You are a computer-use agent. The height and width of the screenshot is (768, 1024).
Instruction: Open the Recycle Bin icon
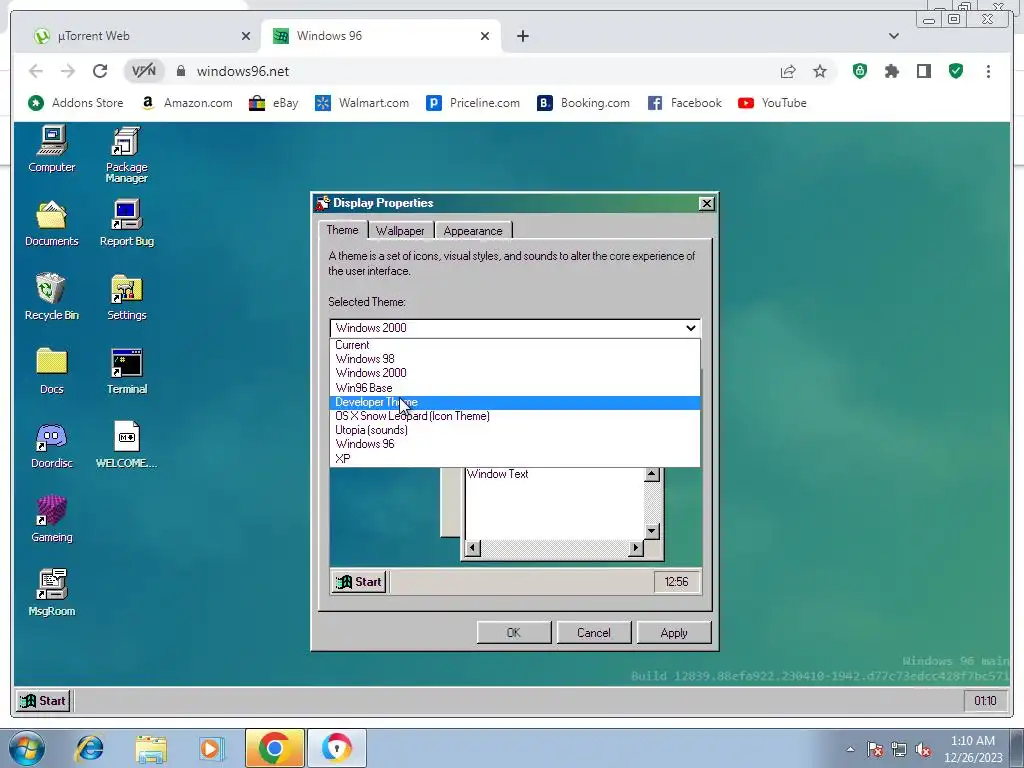point(52,297)
